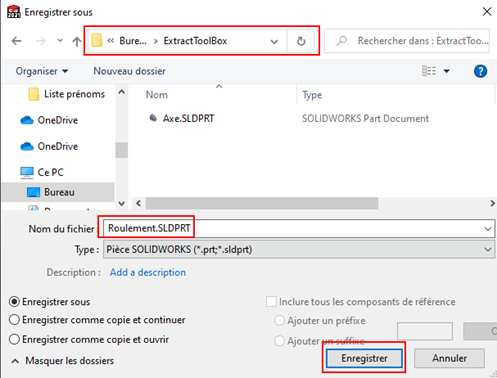Viewport: 497px width, 378px height.
Task: Click the first OneDrive cloud icon
Action: [27, 120]
